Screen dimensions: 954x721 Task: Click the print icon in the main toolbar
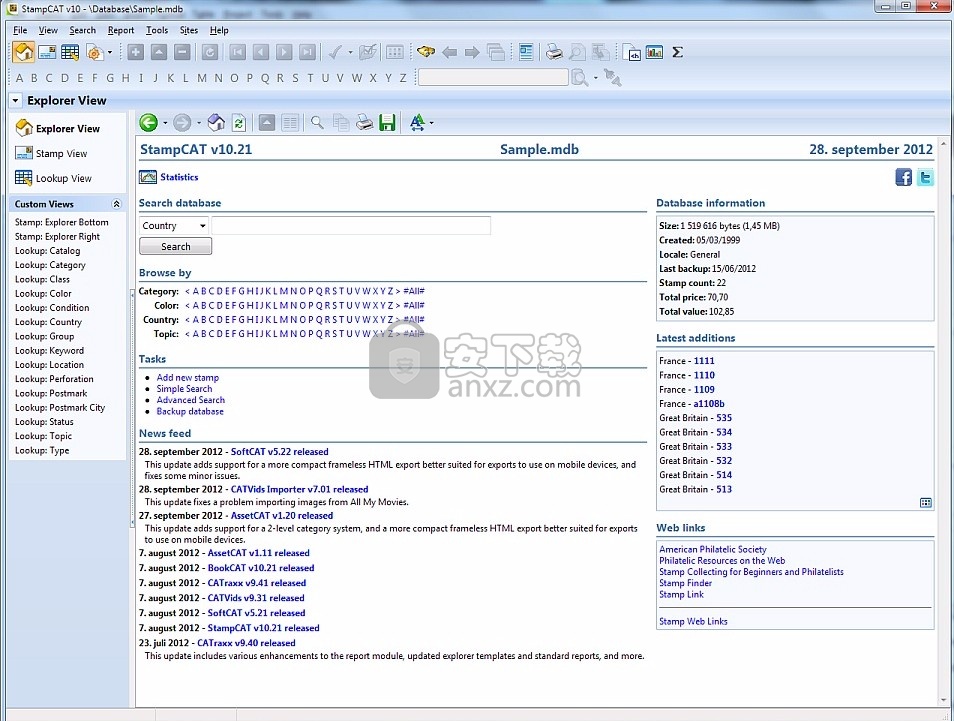point(554,52)
